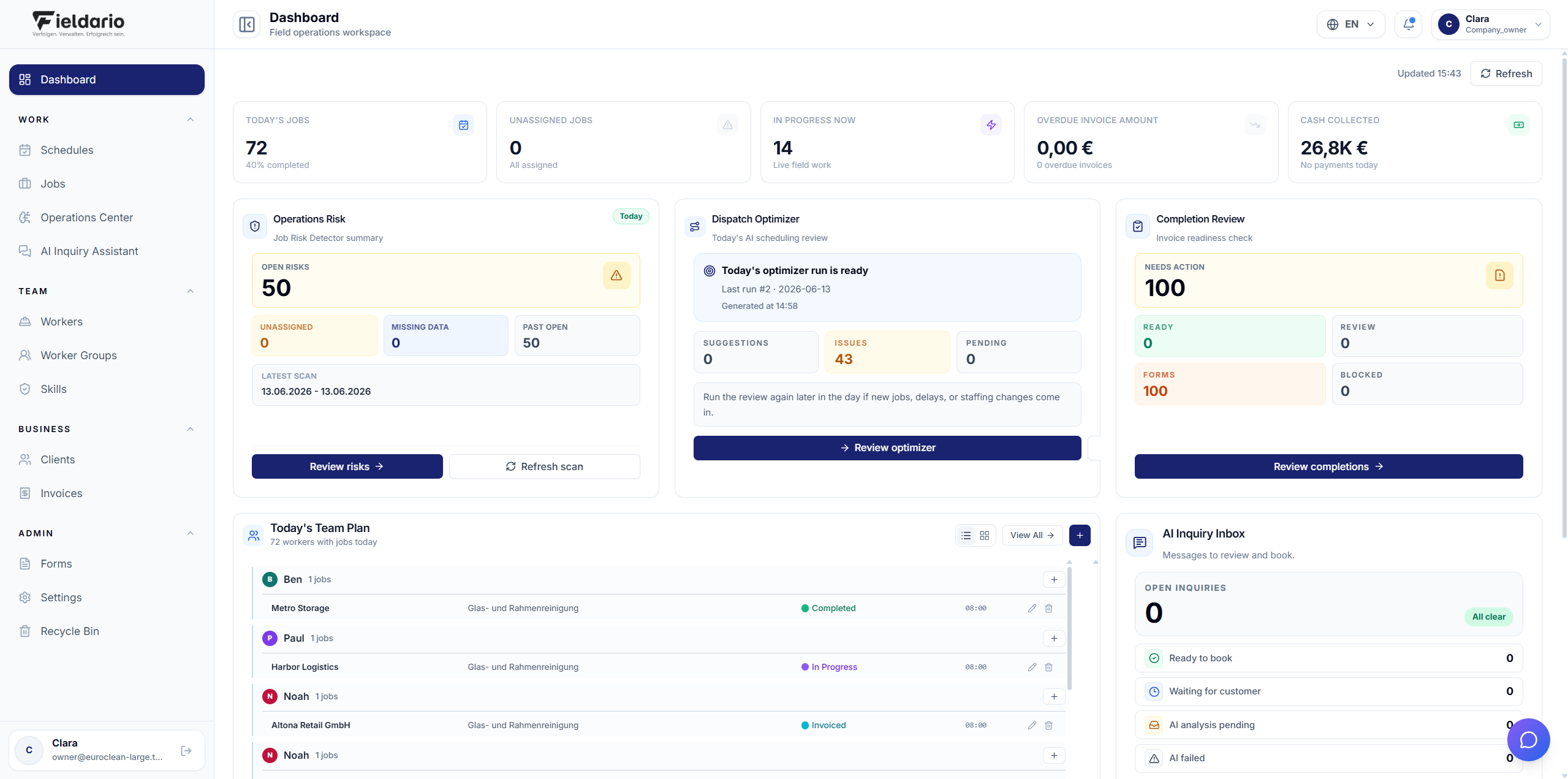This screenshot has width=1568, height=779.
Task: Add a new team plan entry
Action: [x=1080, y=535]
